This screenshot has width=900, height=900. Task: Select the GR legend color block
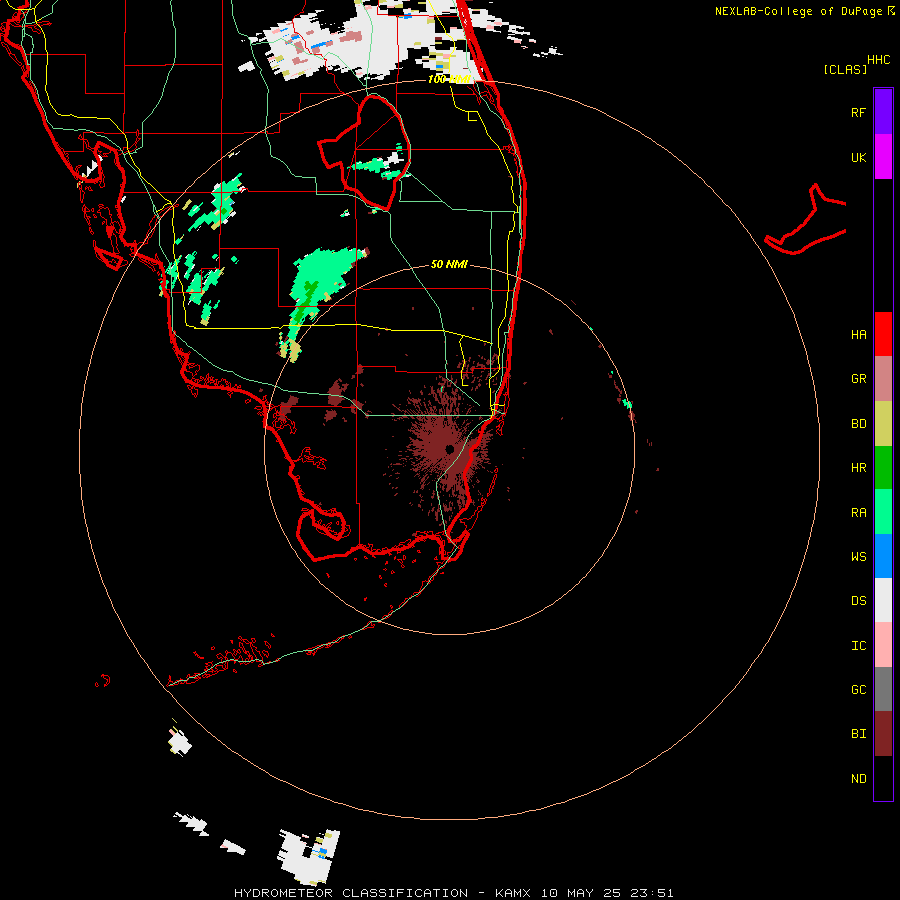883,379
